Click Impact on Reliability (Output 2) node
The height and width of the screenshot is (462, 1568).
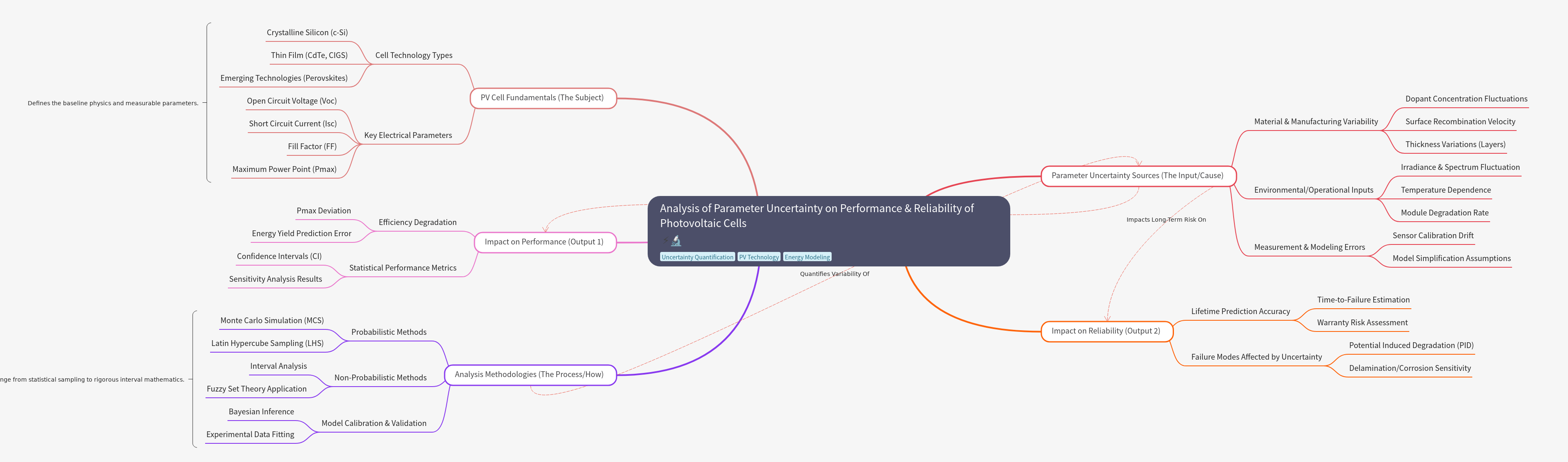click(1106, 331)
